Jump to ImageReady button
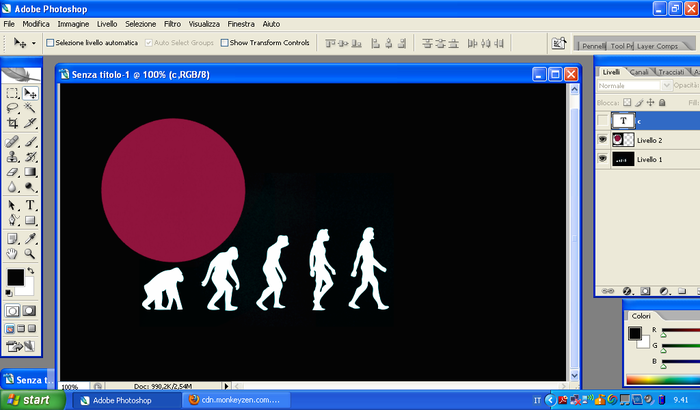 pyautogui.click(x=20, y=346)
